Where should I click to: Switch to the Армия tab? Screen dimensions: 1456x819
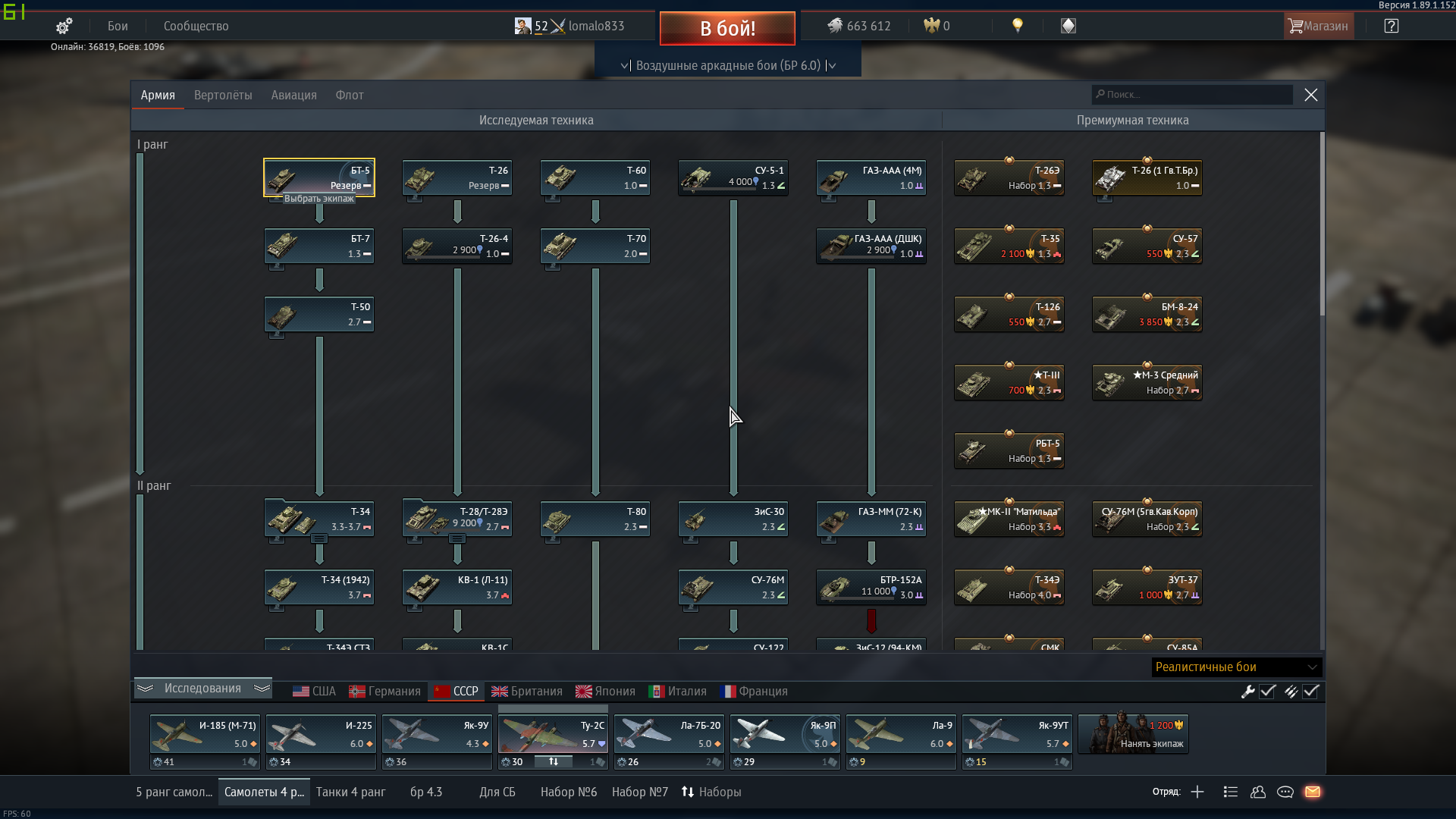158,95
